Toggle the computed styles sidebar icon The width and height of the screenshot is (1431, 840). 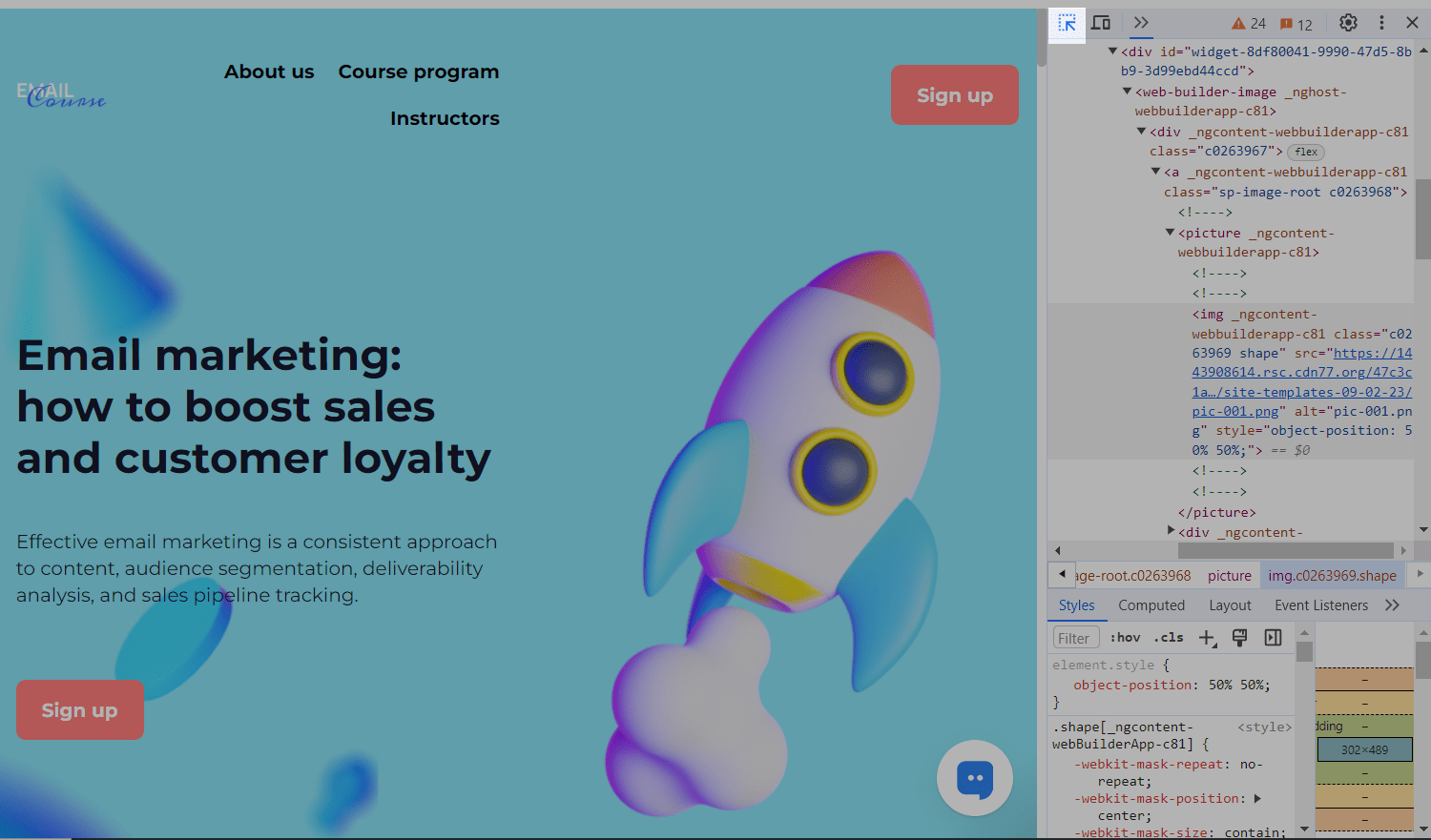[1273, 638]
